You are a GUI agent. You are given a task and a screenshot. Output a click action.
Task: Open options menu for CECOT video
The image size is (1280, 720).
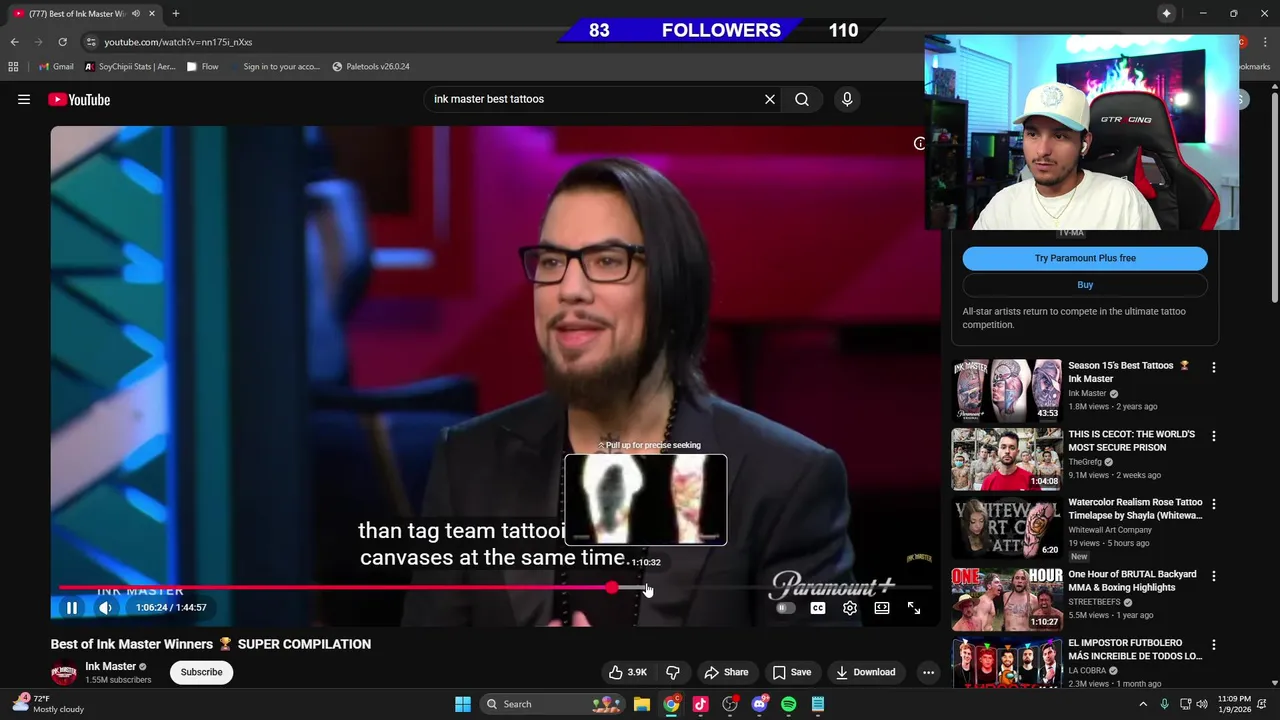[1214, 437]
